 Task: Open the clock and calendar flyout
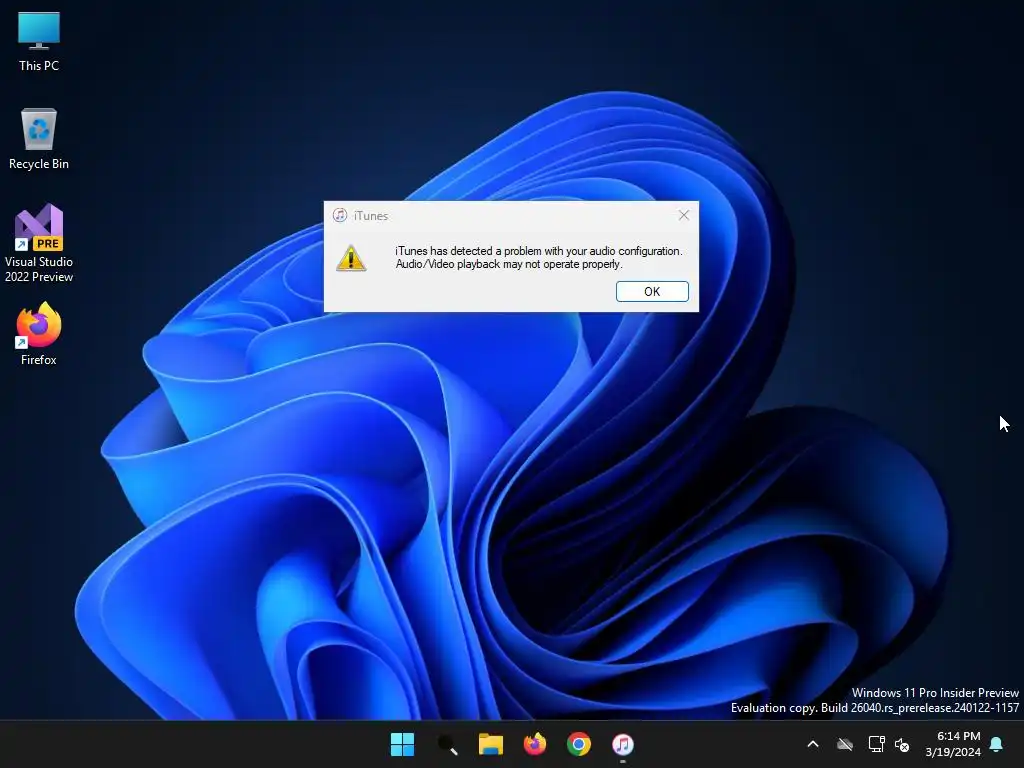953,744
